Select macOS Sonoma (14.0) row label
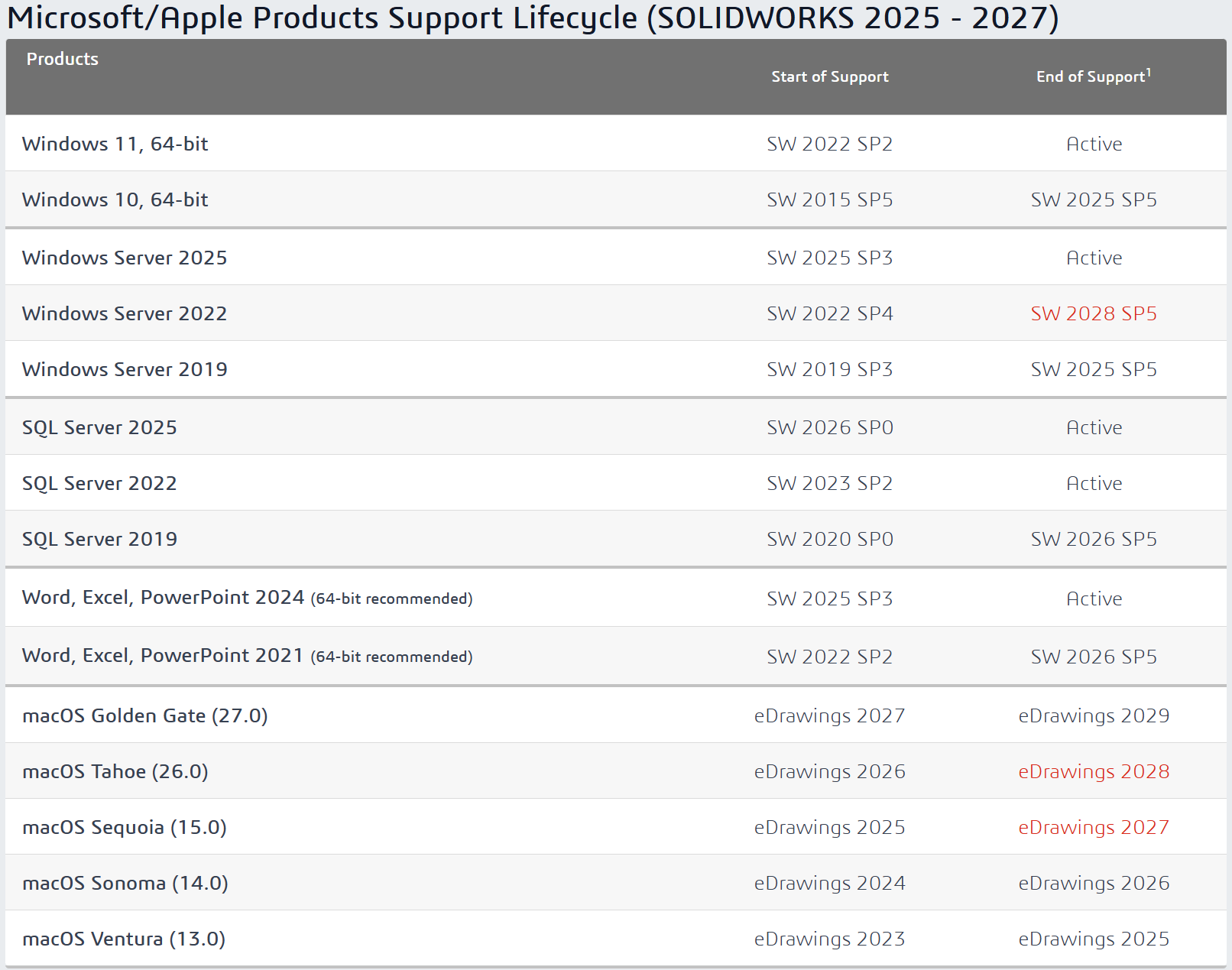The height and width of the screenshot is (970, 1232). [125, 883]
